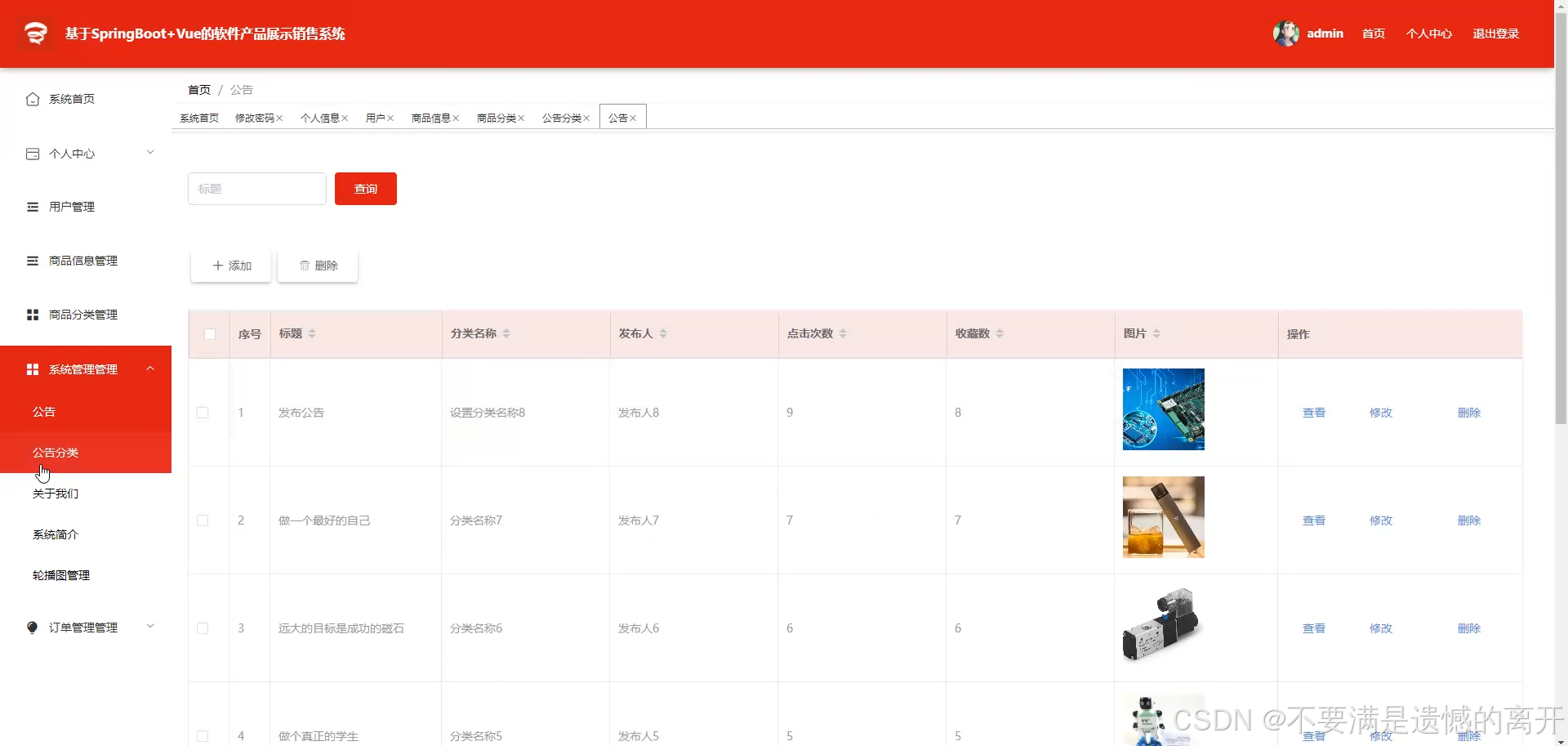This screenshot has width=1568, height=746.
Task: Check the row 3 远大的目标 checkbox
Action: [x=203, y=628]
